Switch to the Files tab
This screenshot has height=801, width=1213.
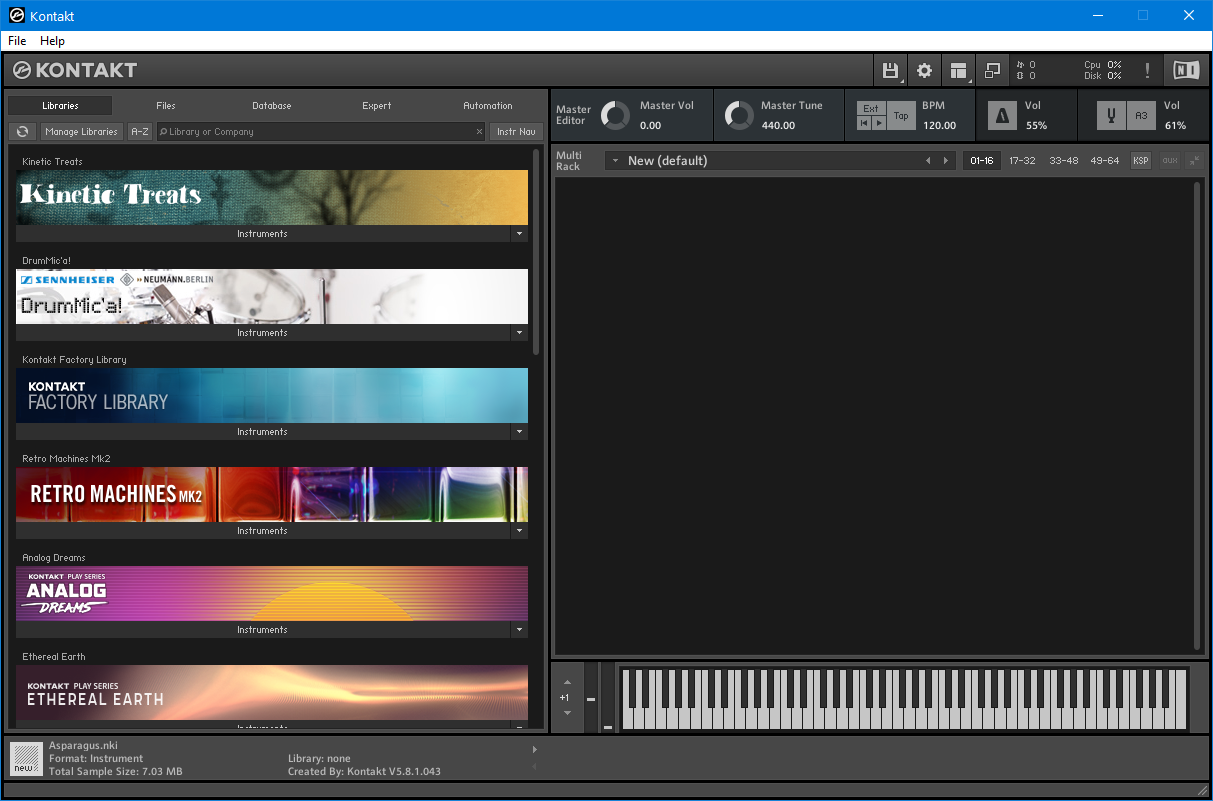point(166,105)
